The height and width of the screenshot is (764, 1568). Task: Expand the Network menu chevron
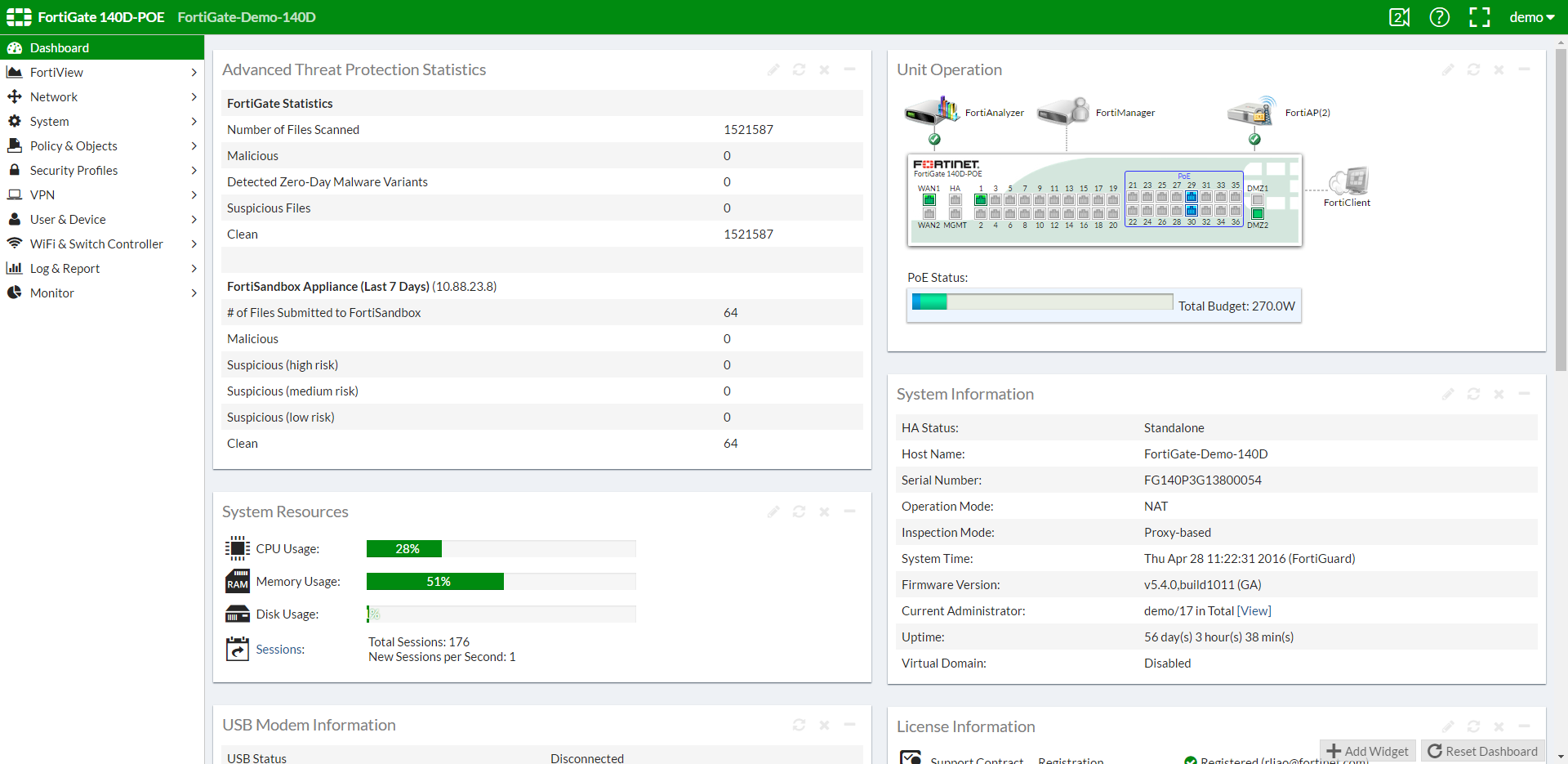(x=194, y=97)
